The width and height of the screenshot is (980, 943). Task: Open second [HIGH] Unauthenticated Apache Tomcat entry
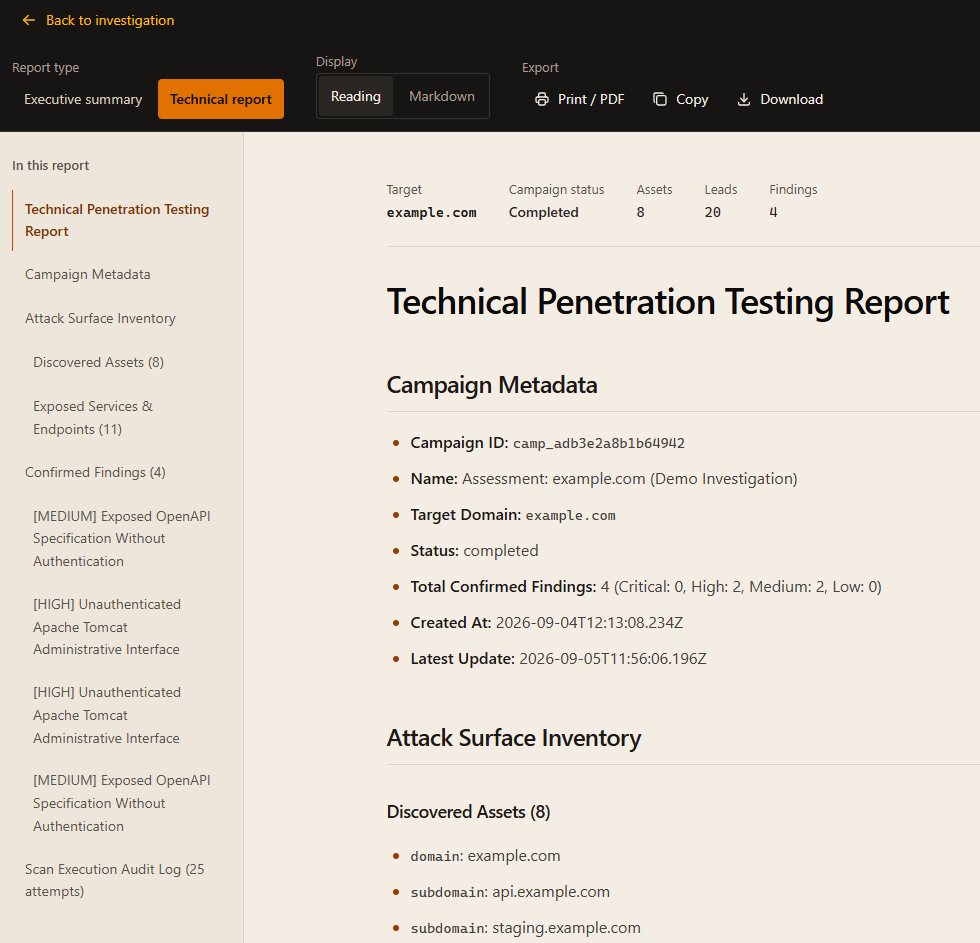[107, 715]
